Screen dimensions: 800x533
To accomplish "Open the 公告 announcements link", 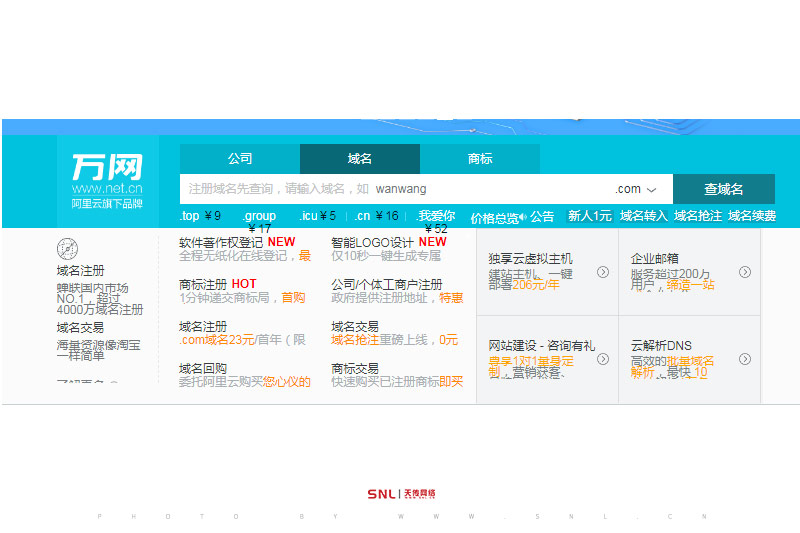I will (x=541, y=217).
